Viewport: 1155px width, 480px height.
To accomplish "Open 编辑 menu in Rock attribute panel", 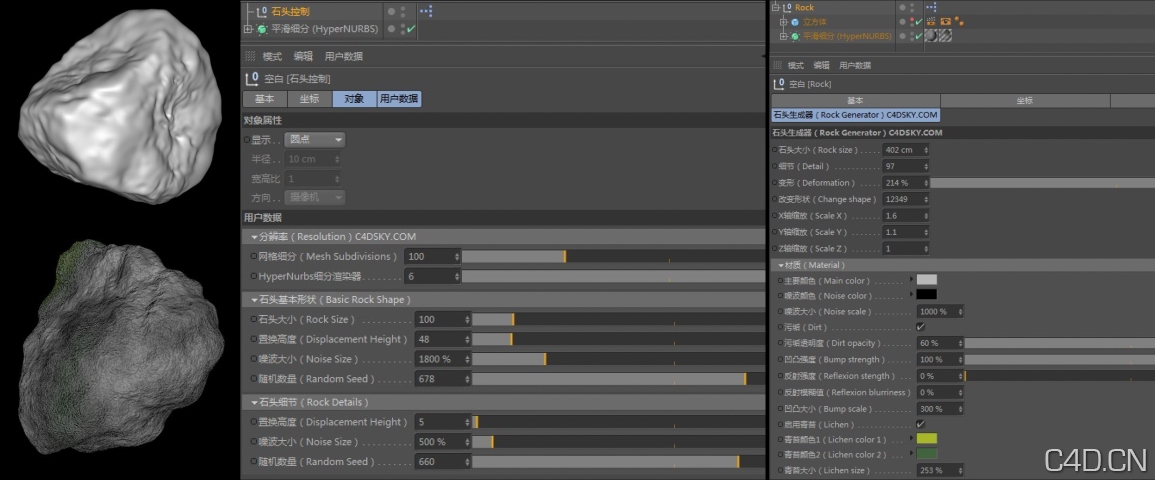I will point(821,66).
